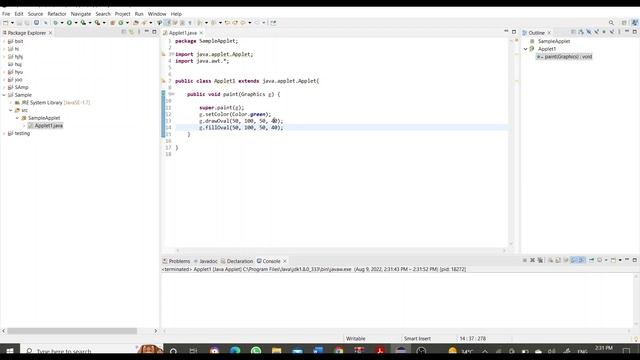Select the Java perspective icon
Screen dimensions: 640x360
635,23
